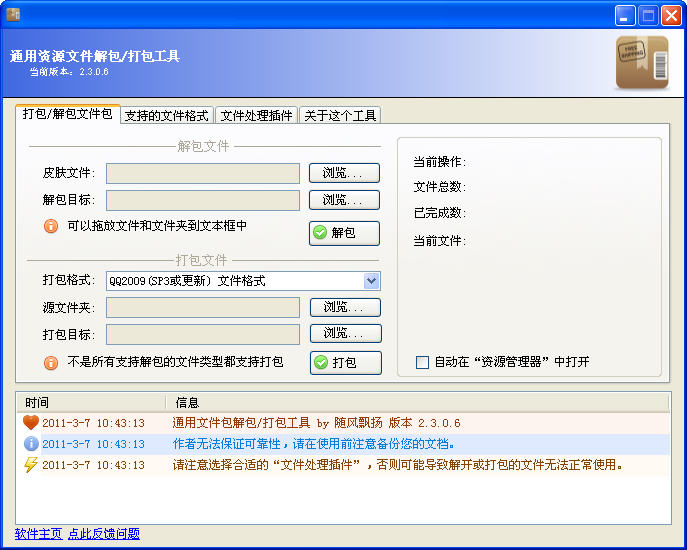Click the 文件总数 label
This screenshot has width=687, height=550.
pyautogui.click(x=439, y=187)
